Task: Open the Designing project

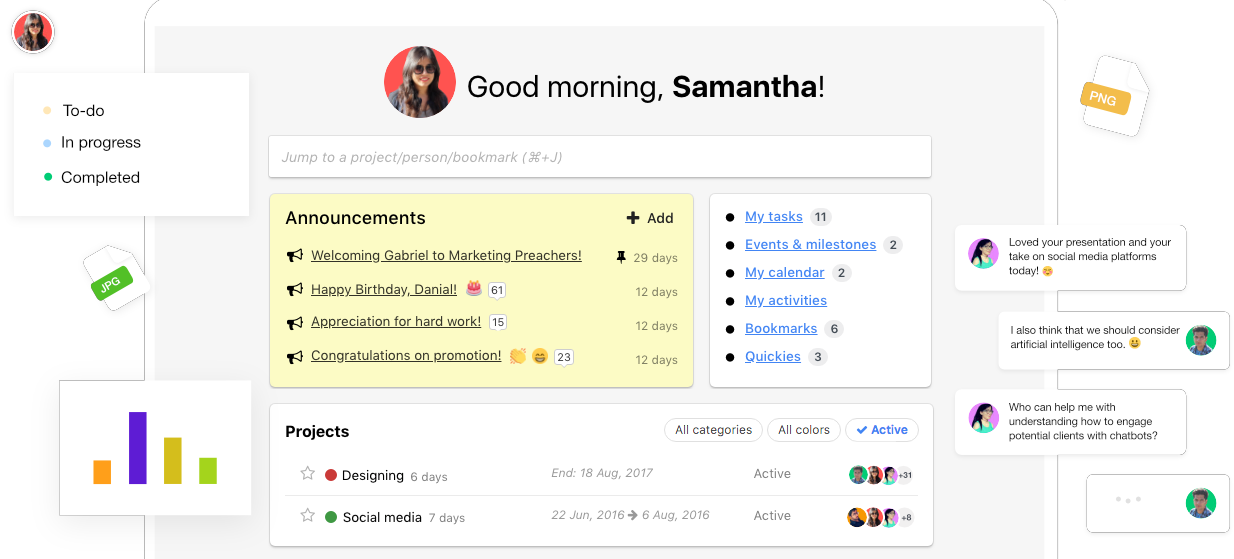Action: 373,475
